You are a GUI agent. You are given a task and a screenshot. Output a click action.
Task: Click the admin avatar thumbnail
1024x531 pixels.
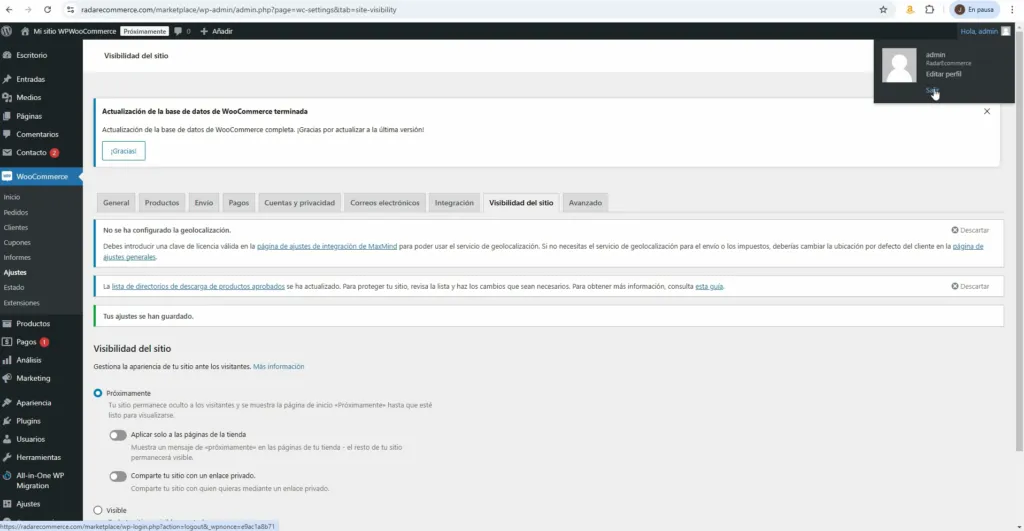pyautogui.click(x=899, y=65)
